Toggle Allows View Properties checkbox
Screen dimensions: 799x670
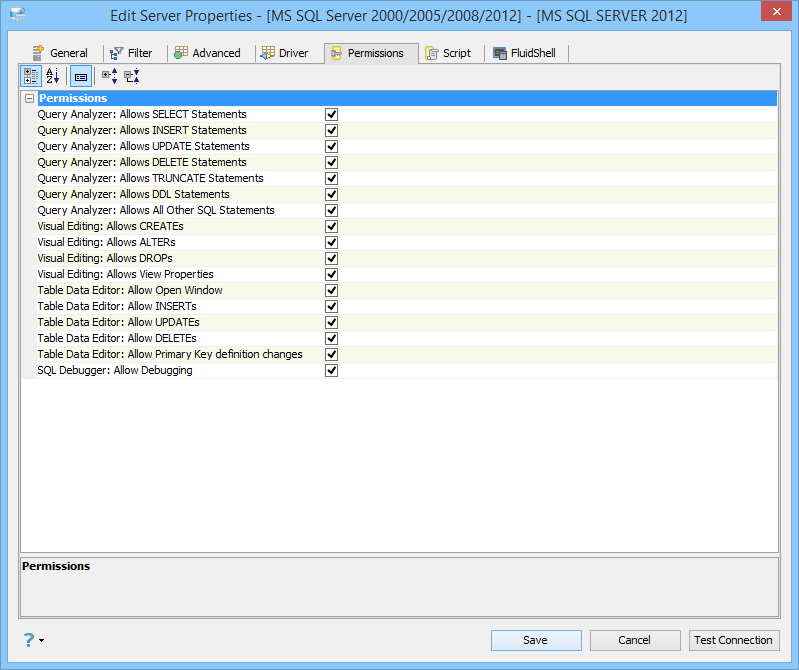pos(331,274)
